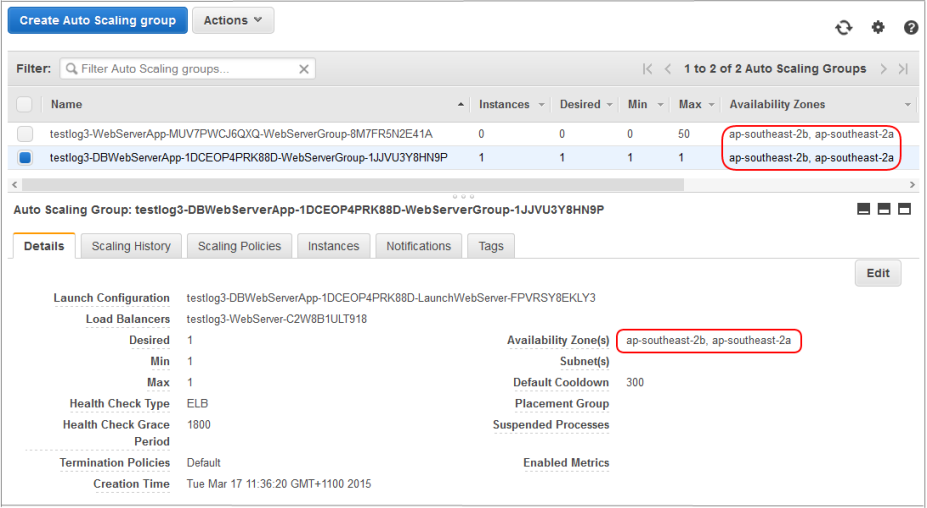Click the Name column header
Viewport: 927px width, 508px height.
(x=66, y=105)
